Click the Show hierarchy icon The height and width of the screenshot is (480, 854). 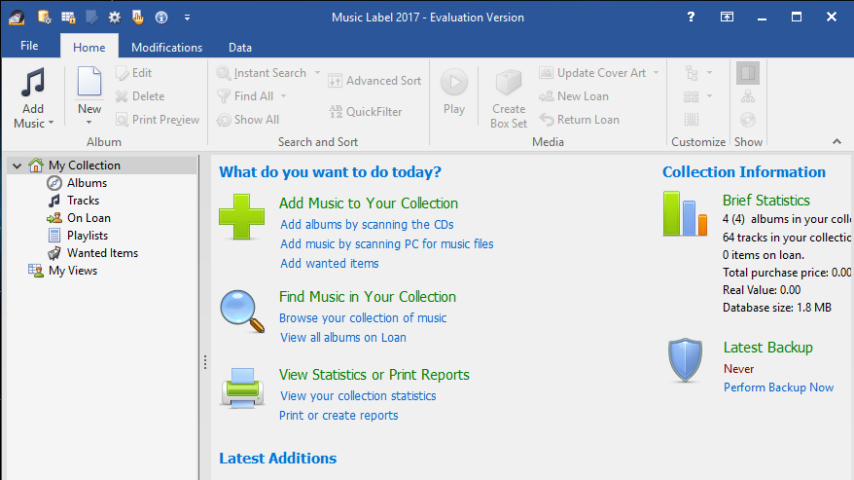(x=748, y=97)
